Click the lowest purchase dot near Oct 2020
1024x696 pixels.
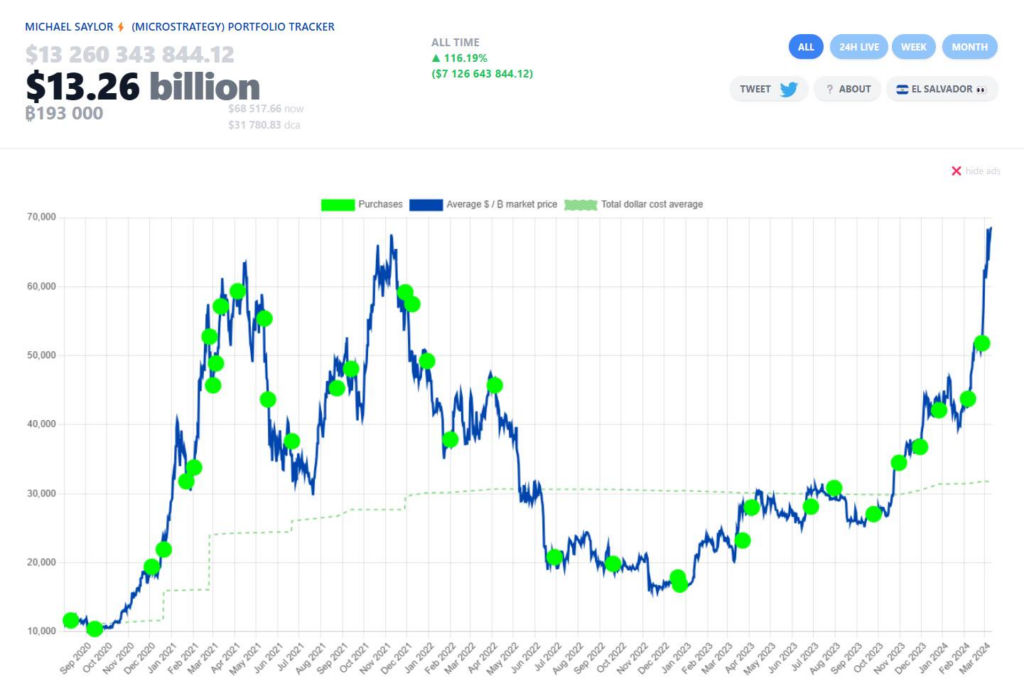[x=95, y=629]
